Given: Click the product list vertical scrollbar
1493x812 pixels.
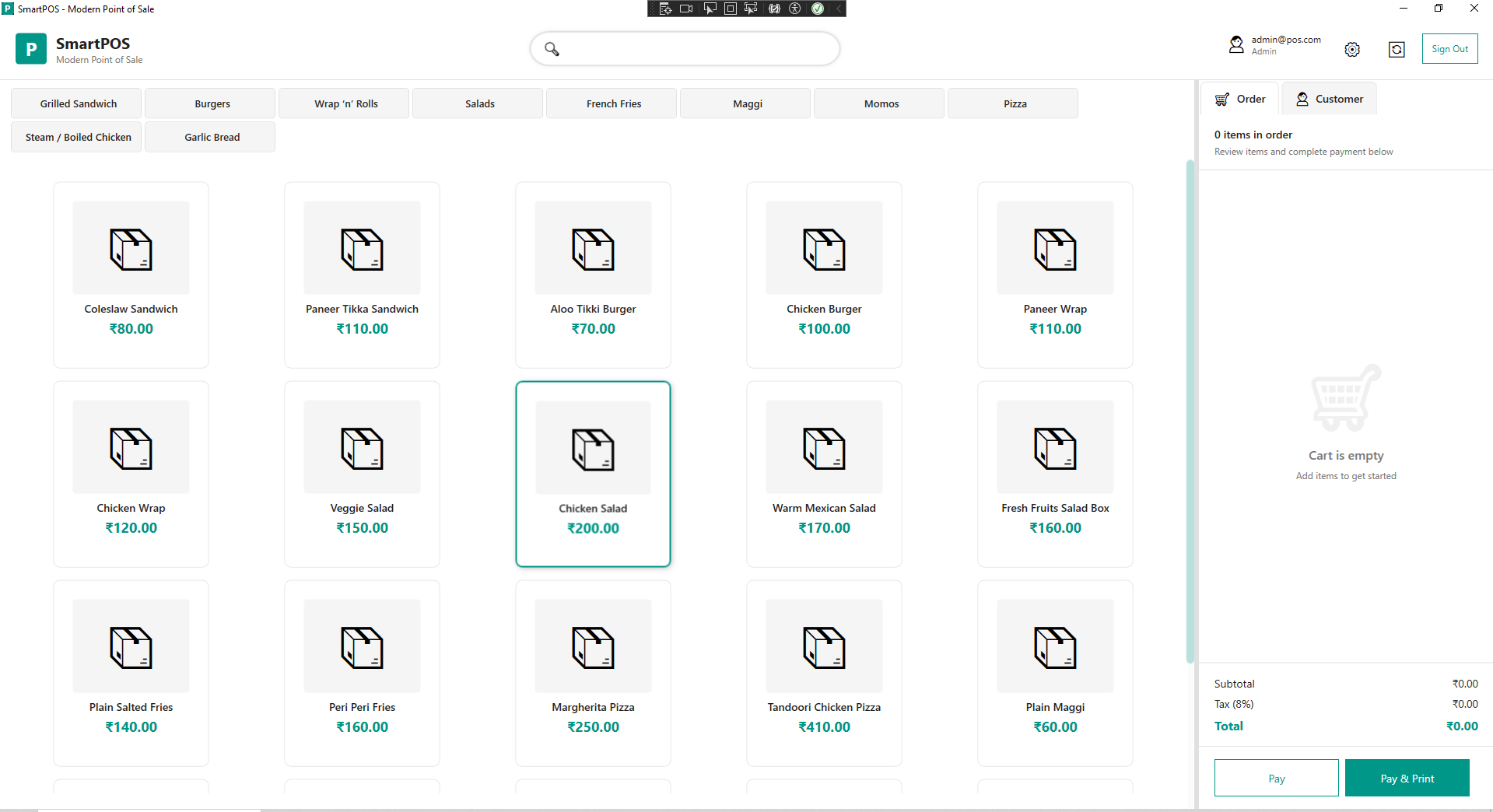Looking at the screenshot, I should coord(1189,411).
